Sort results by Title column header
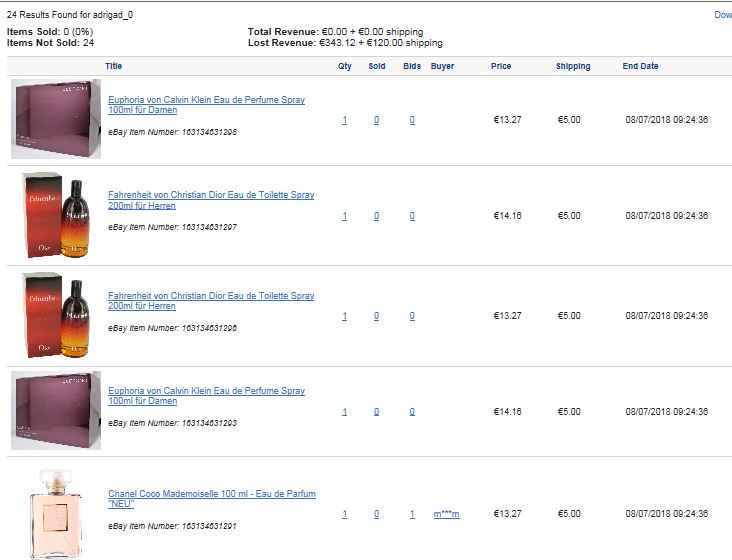The width and height of the screenshot is (732, 560). (113, 66)
